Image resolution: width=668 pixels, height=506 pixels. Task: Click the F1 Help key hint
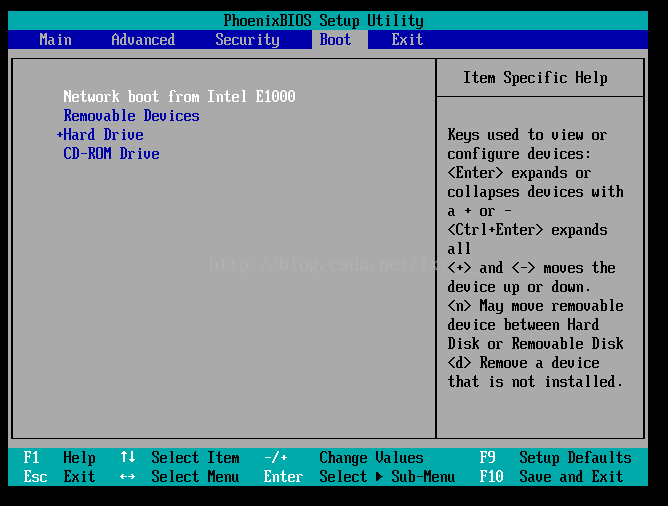coord(60,458)
